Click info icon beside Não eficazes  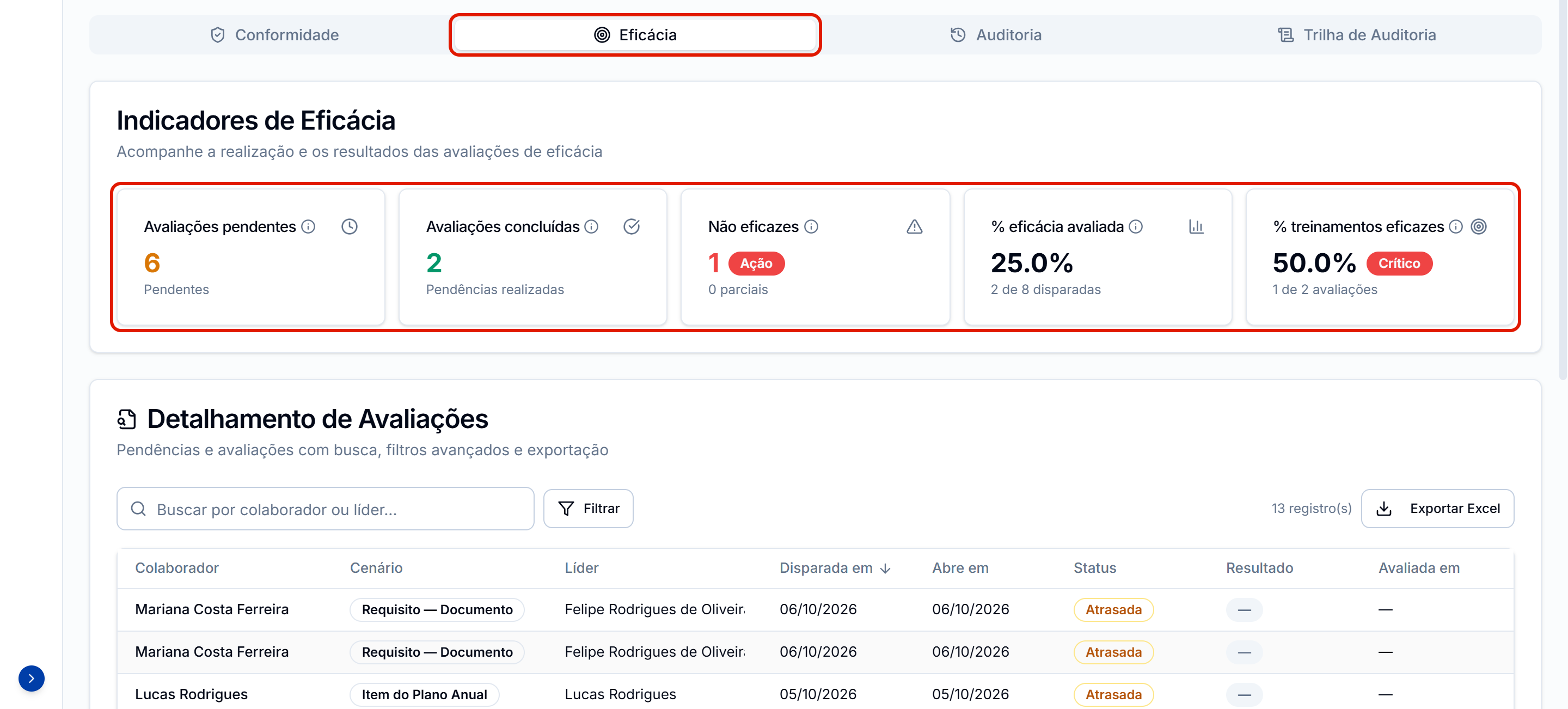[x=811, y=227]
